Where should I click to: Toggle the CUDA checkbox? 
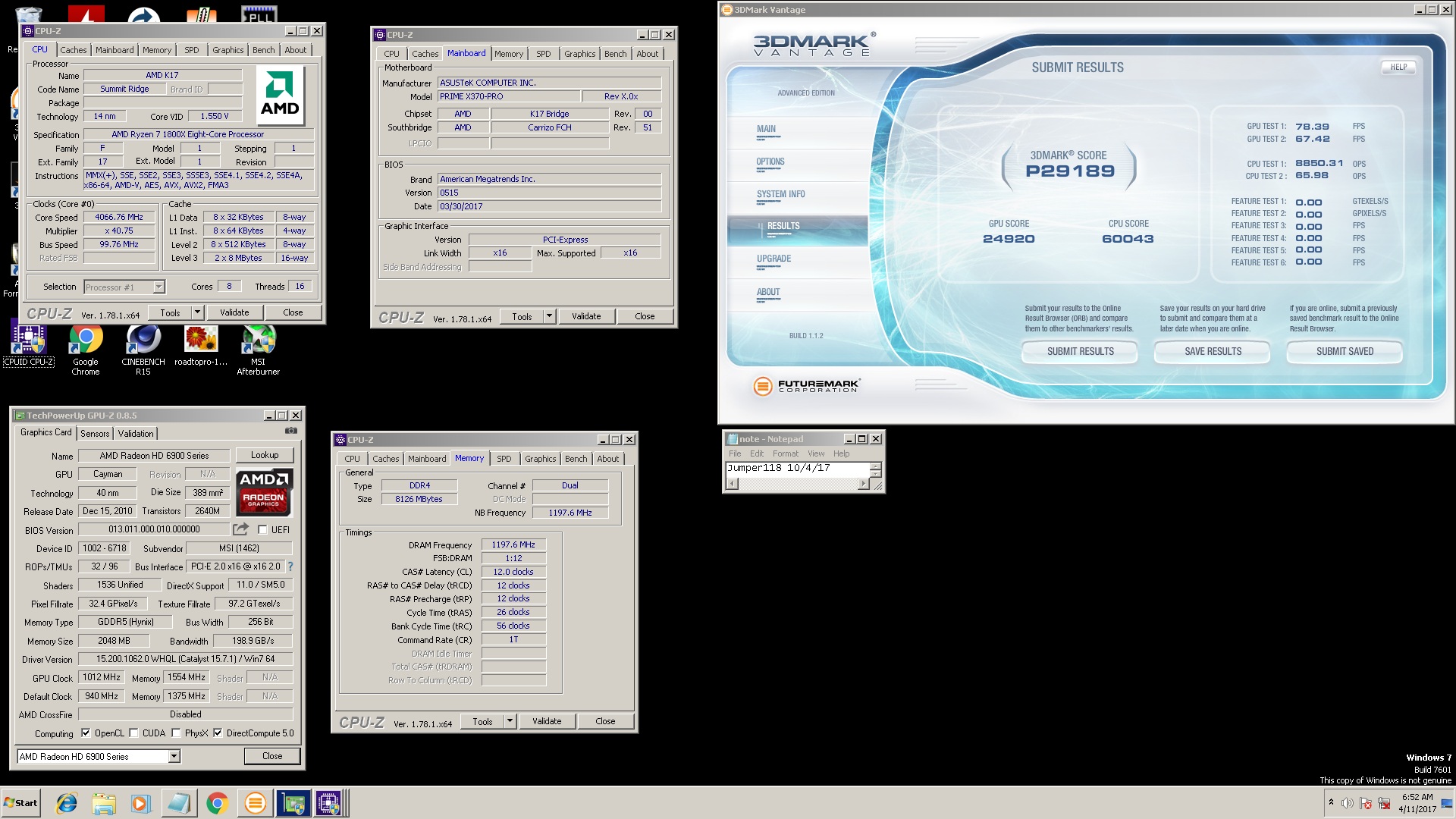(x=133, y=733)
